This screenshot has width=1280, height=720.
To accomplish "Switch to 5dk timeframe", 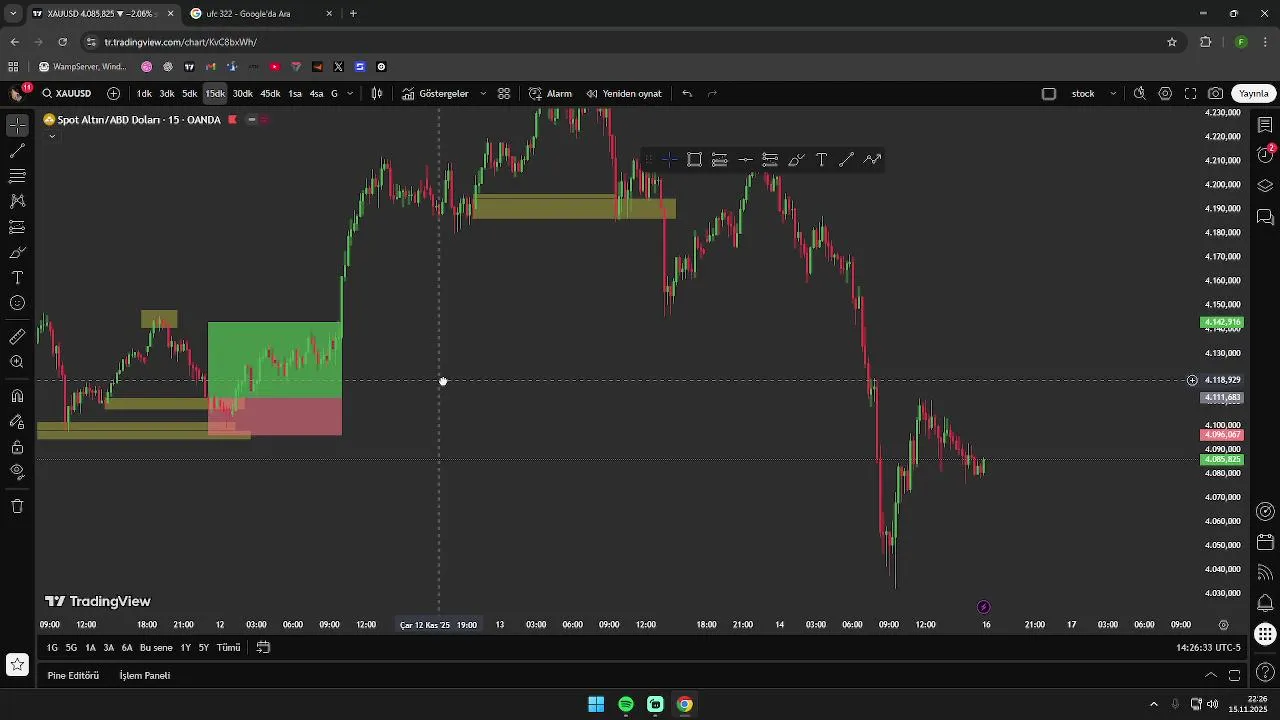I will 190,93.
